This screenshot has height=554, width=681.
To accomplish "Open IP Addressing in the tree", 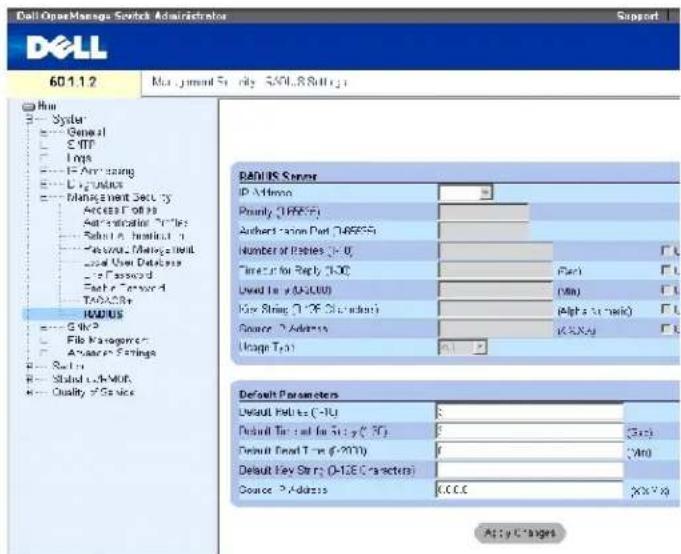I will (x=100, y=171).
